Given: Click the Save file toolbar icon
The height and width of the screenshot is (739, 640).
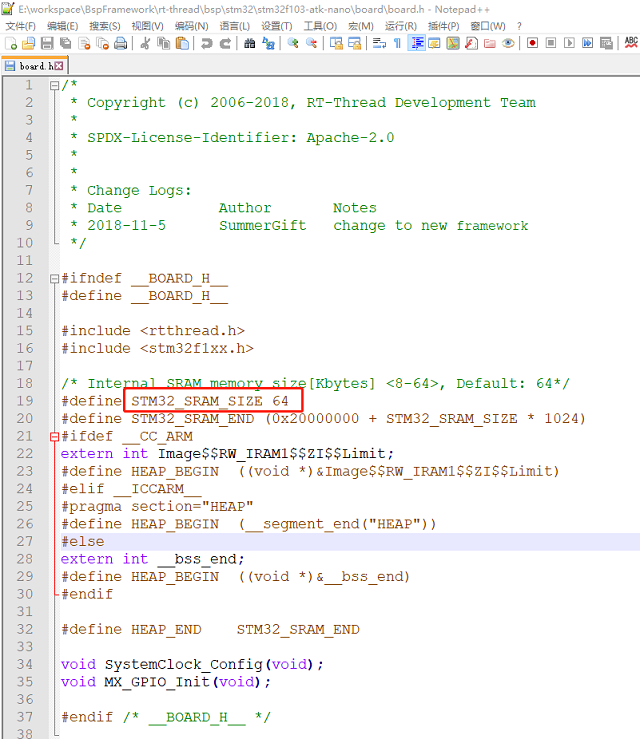Looking at the screenshot, I should pyautogui.click(x=47, y=44).
